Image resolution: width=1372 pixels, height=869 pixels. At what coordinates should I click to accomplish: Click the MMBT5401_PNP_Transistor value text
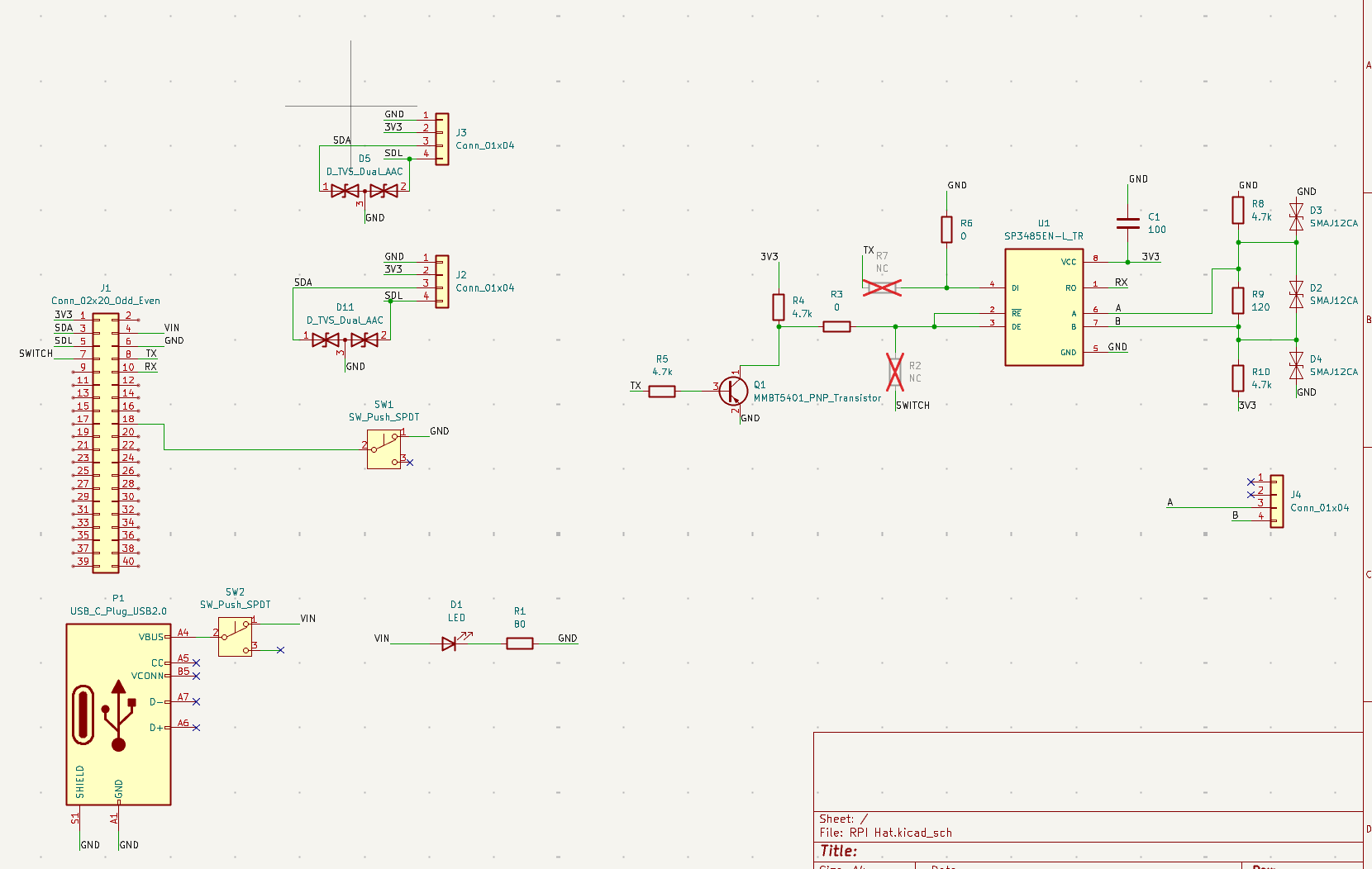pyautogui.click(x=817, y=398)
